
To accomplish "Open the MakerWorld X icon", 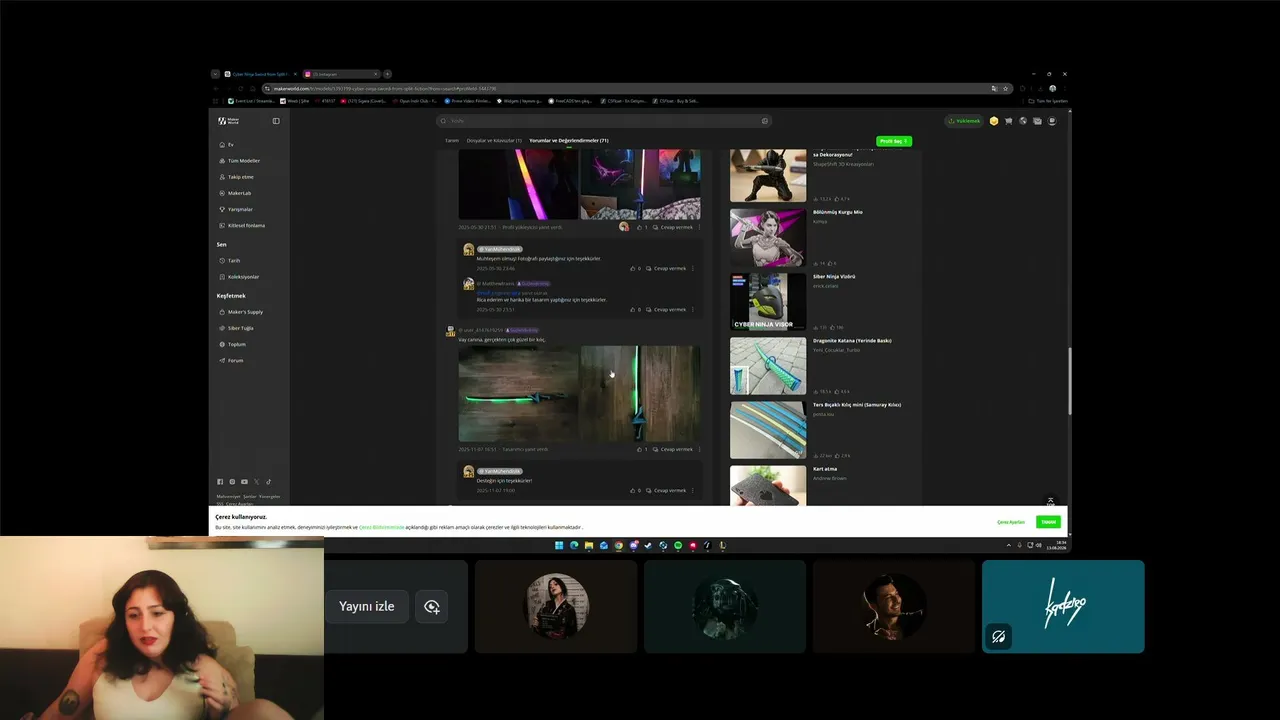I will click(x=257, y=482).
